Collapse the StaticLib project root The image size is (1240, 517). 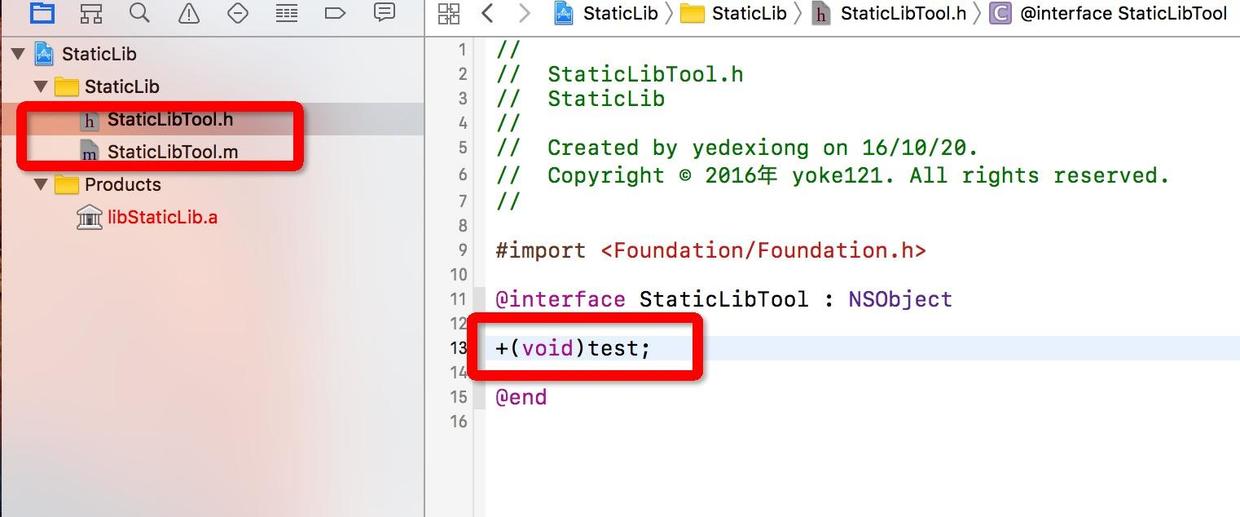[18, 54]
